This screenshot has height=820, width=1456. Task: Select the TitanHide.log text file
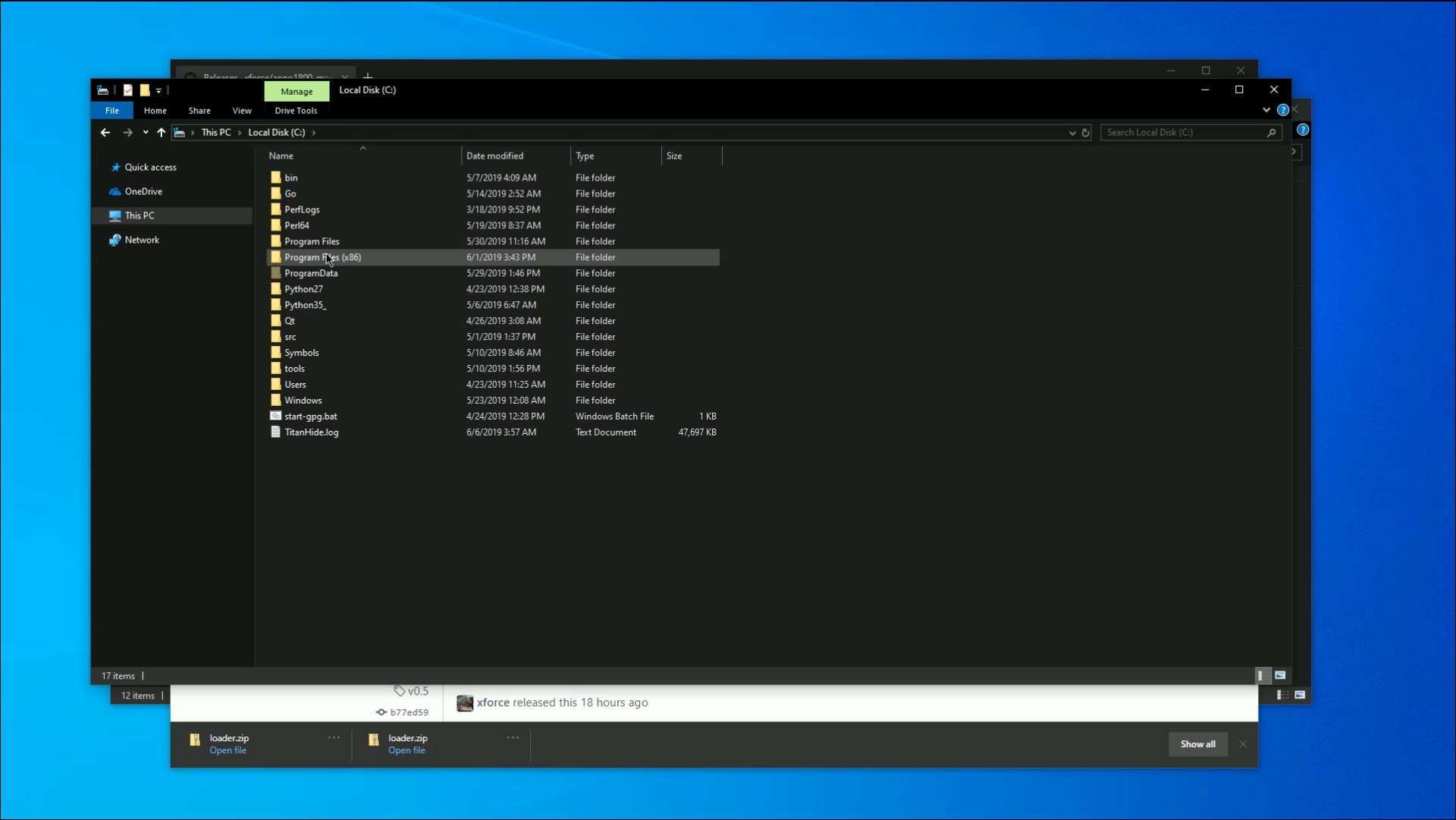tap(311, 432)
